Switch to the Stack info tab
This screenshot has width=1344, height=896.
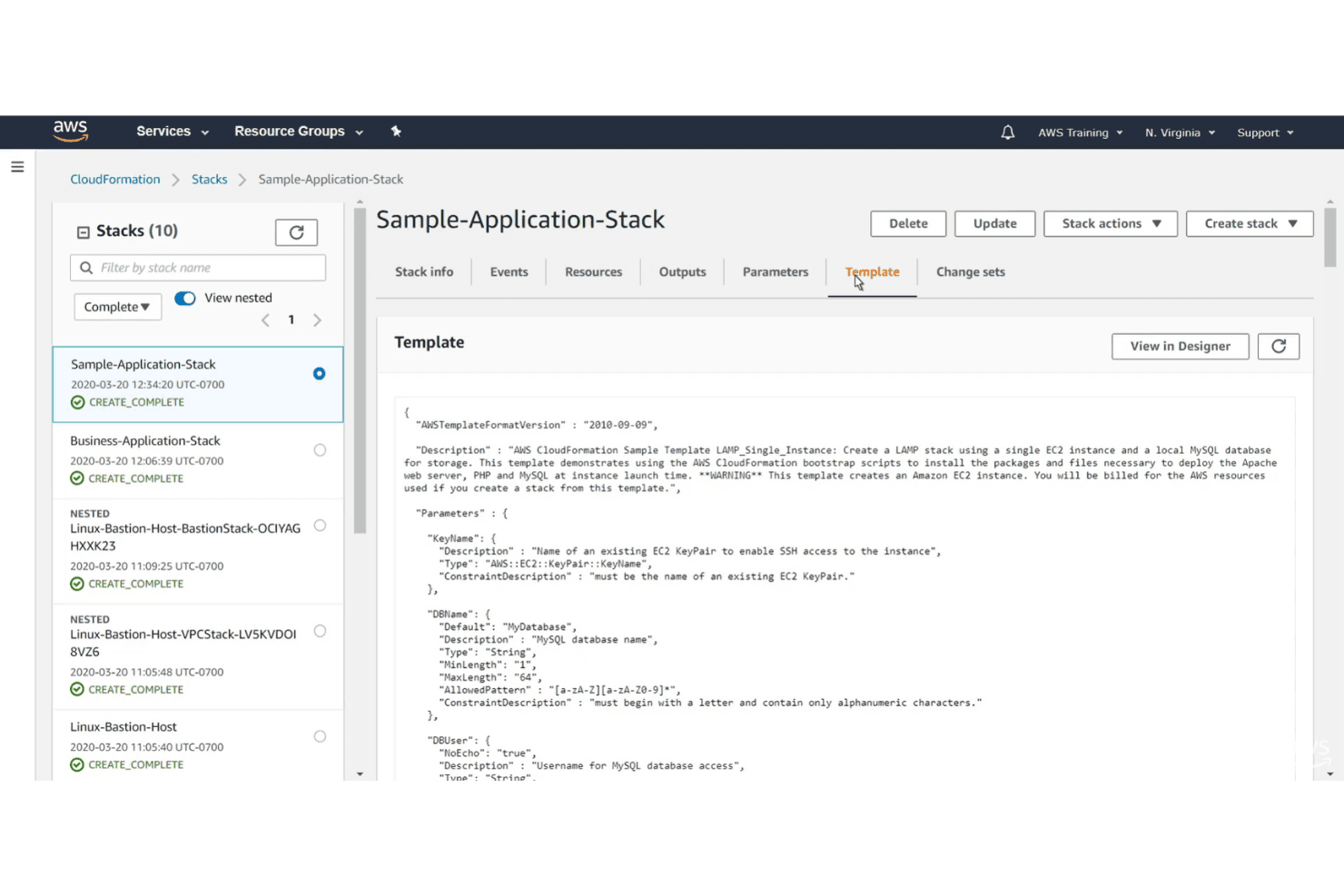point(424,271)
